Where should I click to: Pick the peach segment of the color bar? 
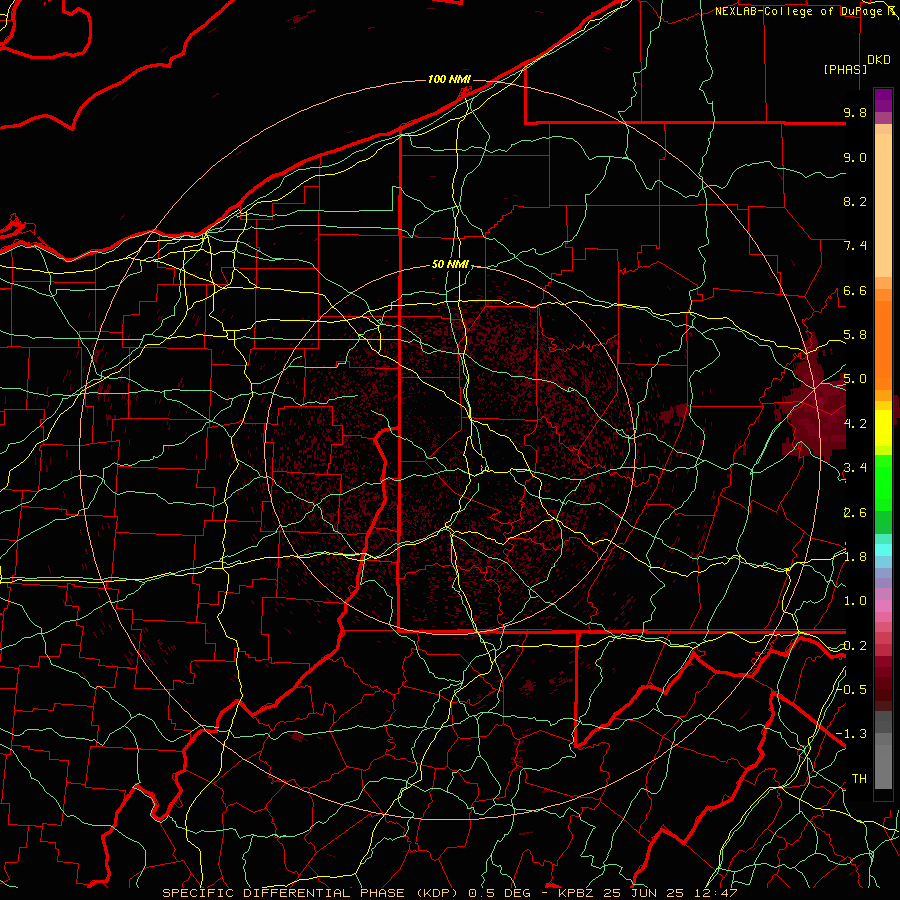click(883, 201)
